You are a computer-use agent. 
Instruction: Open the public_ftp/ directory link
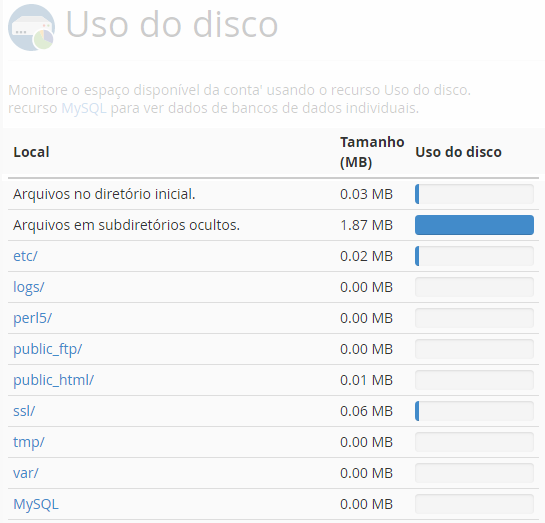coord(48,349)
